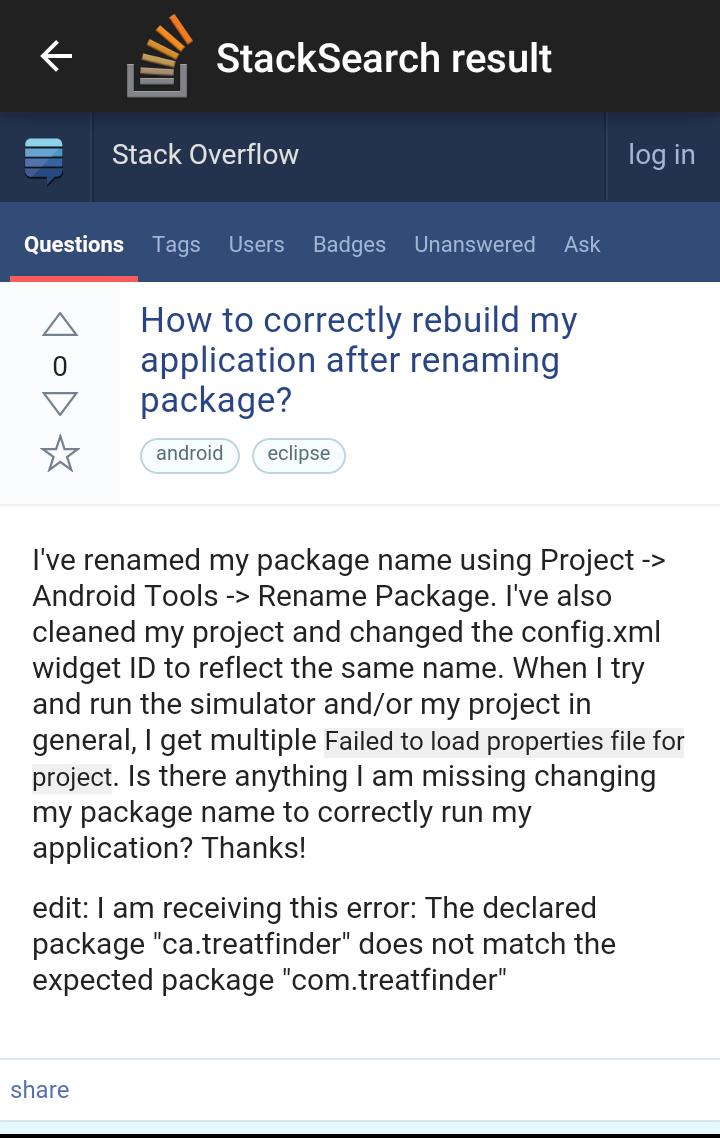Tap the share link below the question
The height and width of the screenshot is (1138, 720).
(x=40, y=1090)
